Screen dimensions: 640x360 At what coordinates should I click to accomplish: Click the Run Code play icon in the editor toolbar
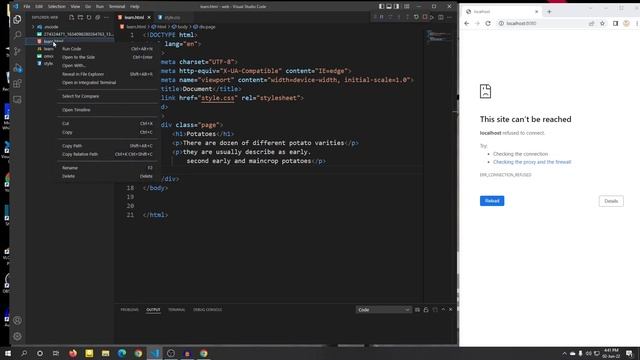[x=432, y=17]
